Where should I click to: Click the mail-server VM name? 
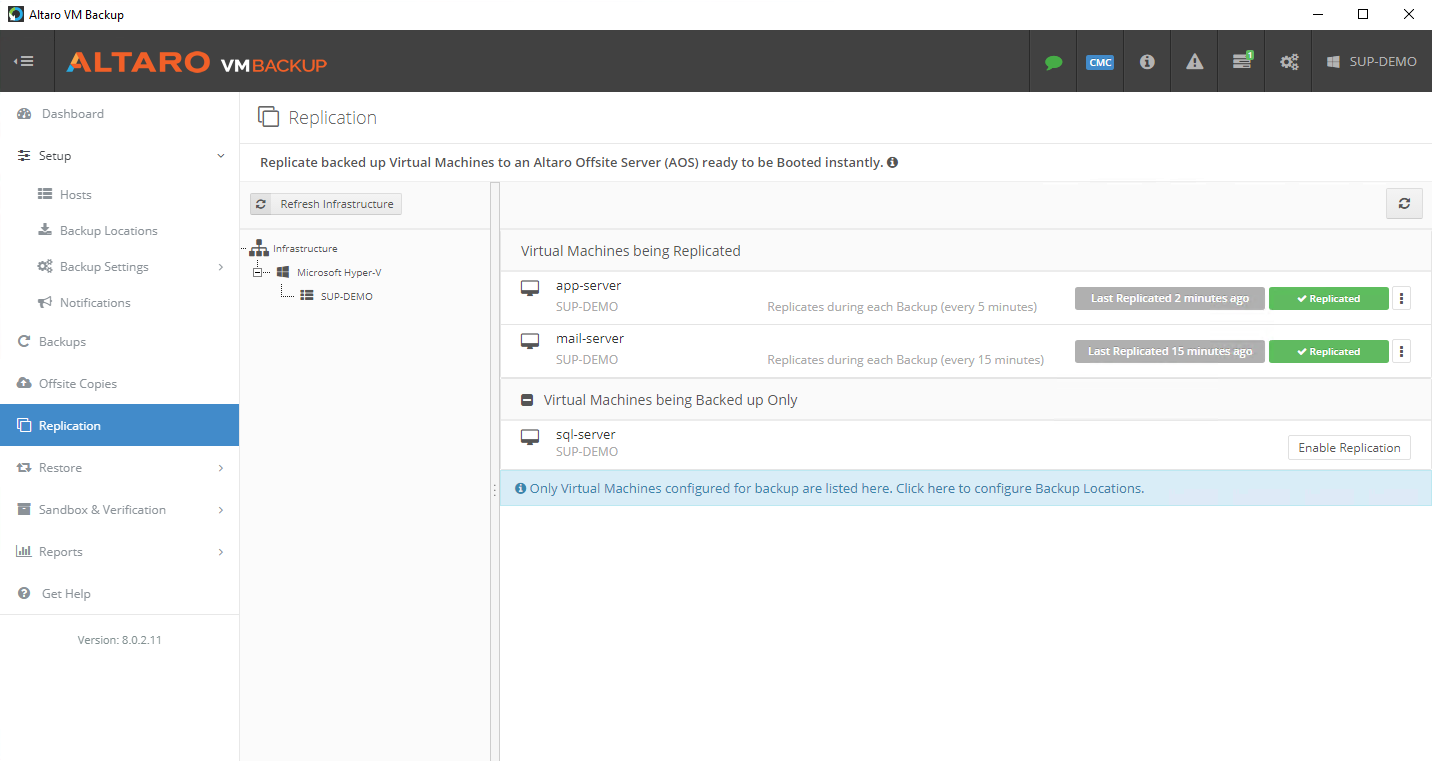(590, 339)
